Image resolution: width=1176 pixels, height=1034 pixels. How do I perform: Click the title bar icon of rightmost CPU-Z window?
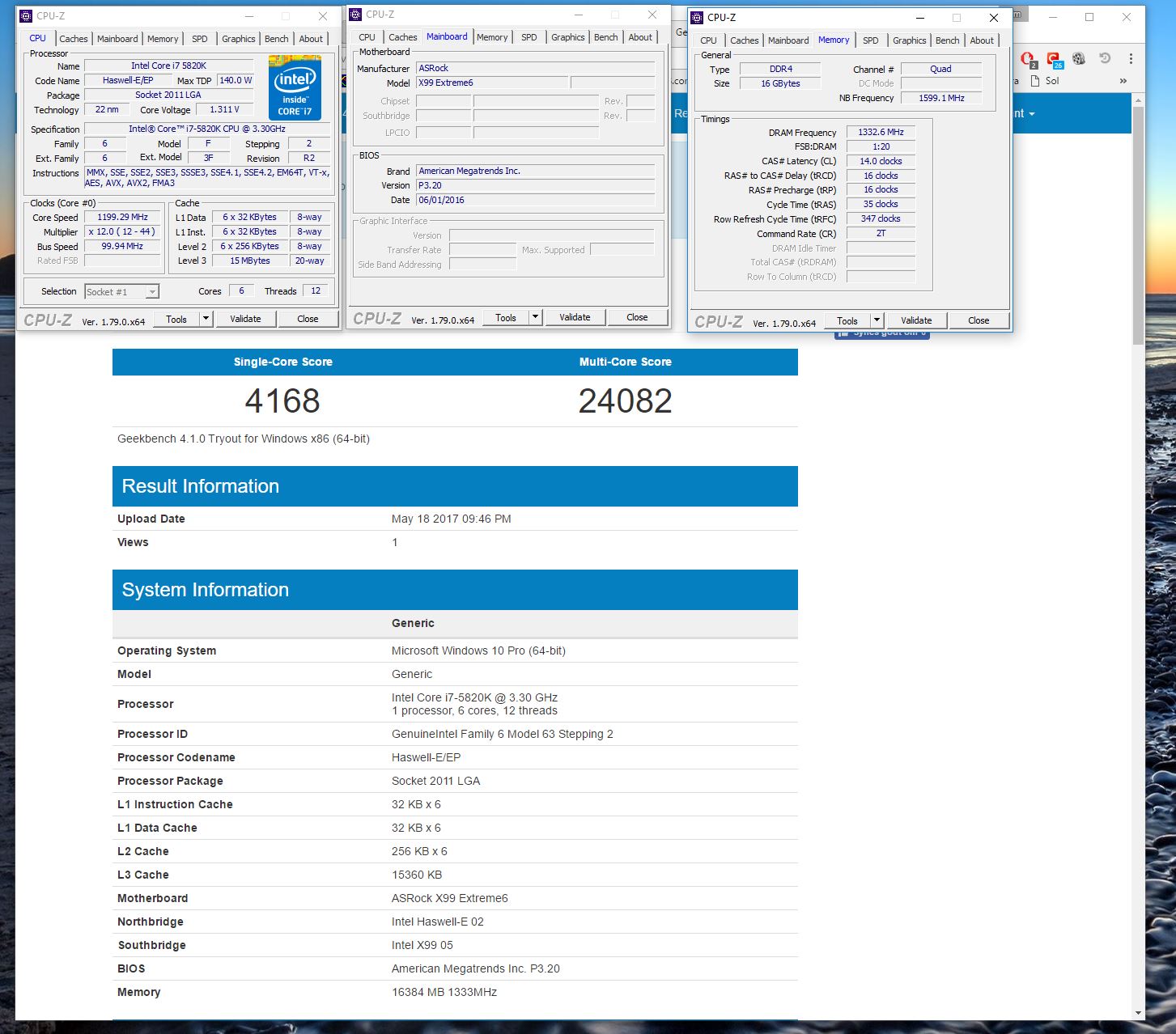[697, 17]
